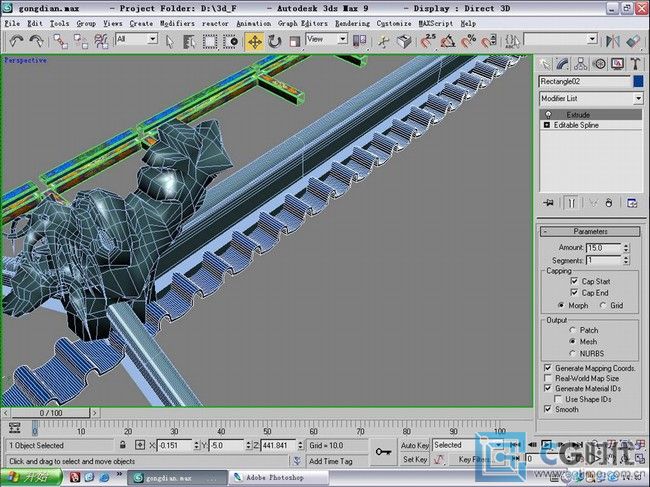
Task: Open the Mirror tool
Action: [x=612, y=41]
